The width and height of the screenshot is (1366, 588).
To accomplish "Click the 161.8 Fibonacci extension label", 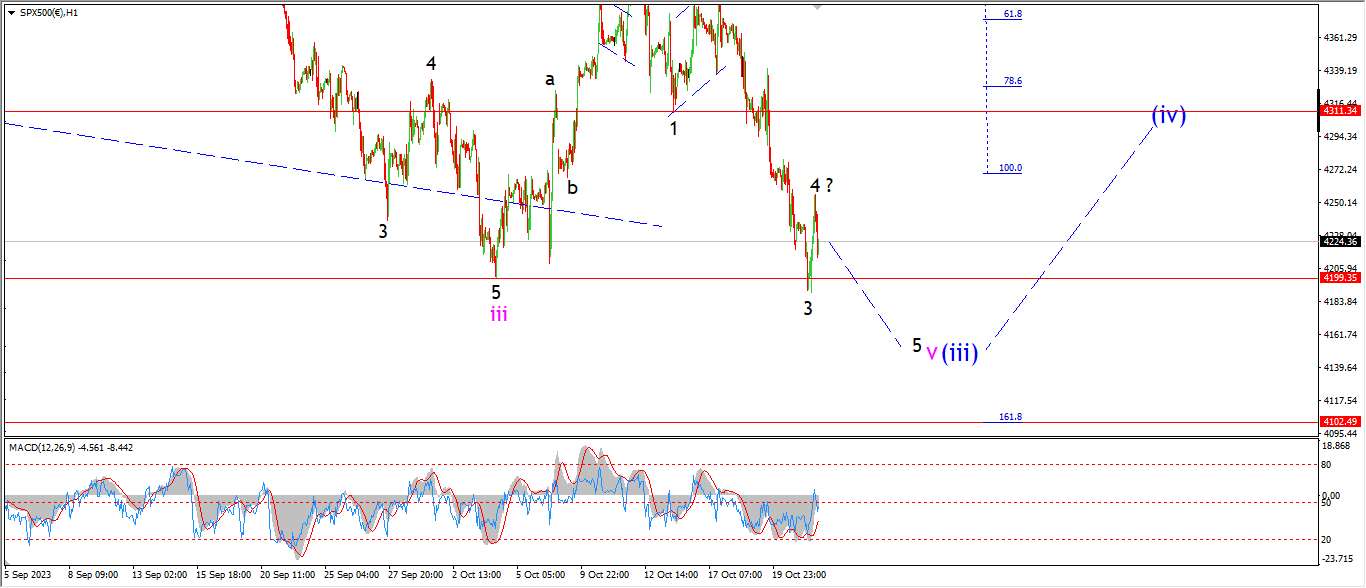I will click(x=1010, y=416).
